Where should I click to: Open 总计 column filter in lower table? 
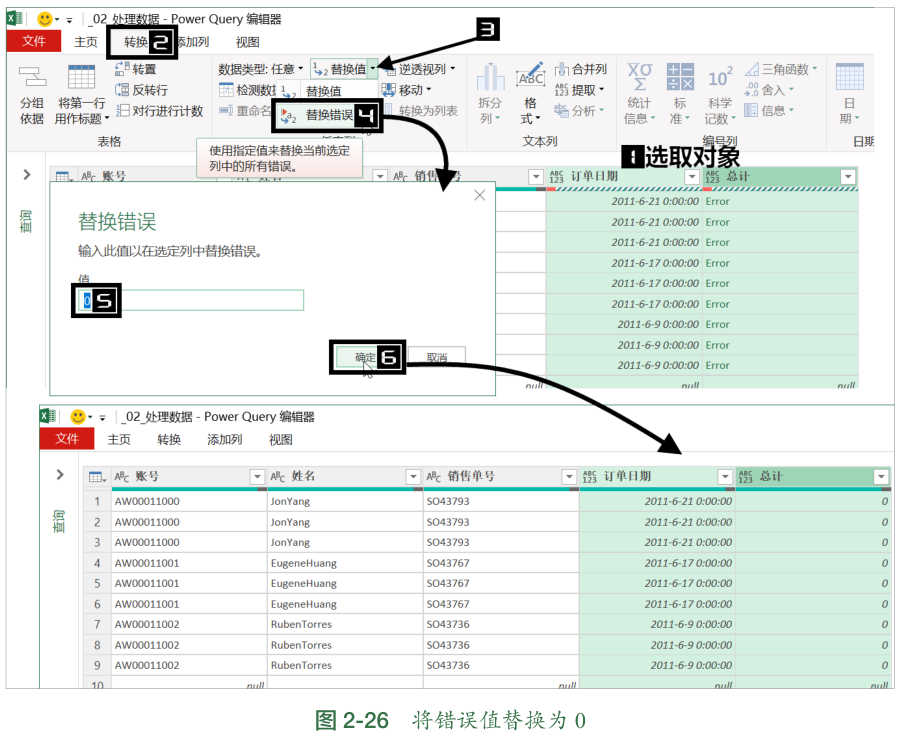click(x=881, y=477)
